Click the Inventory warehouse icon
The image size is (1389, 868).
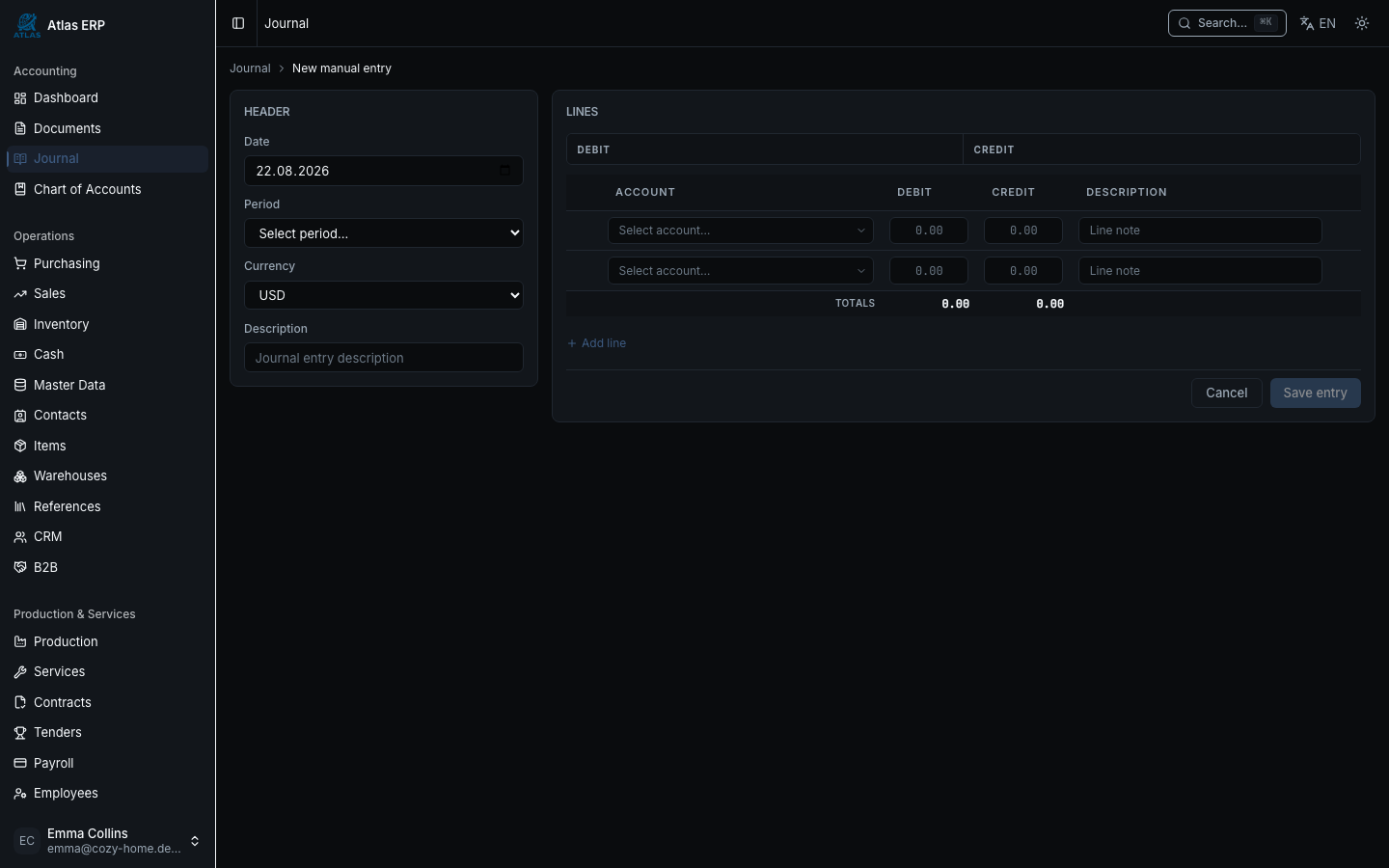(x=20, y=324)
